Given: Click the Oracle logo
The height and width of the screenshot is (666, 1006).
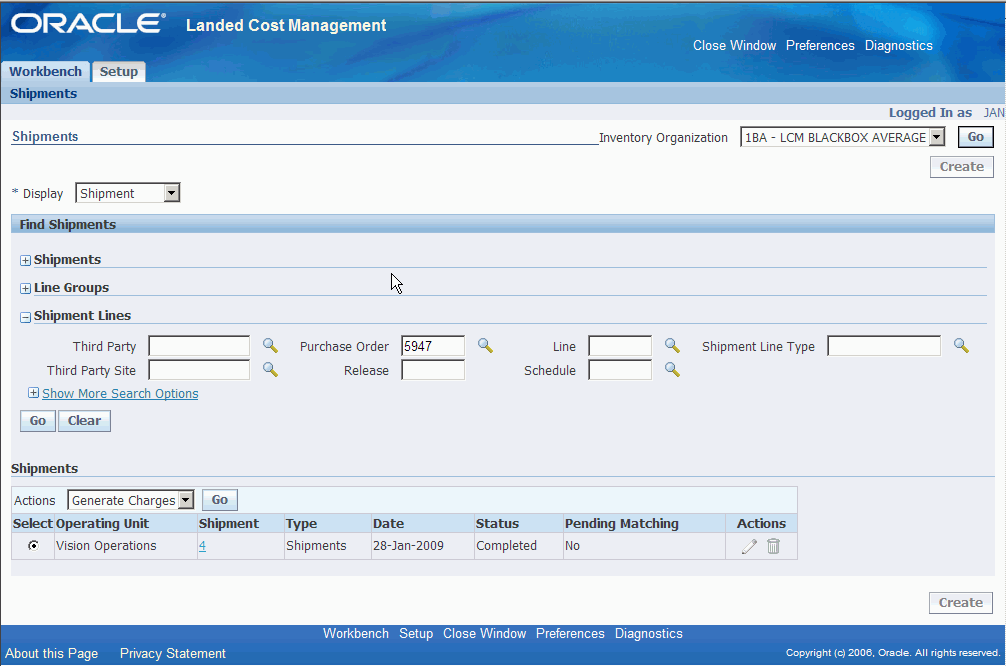Looking at the screenshot, I should click(88, 24).
